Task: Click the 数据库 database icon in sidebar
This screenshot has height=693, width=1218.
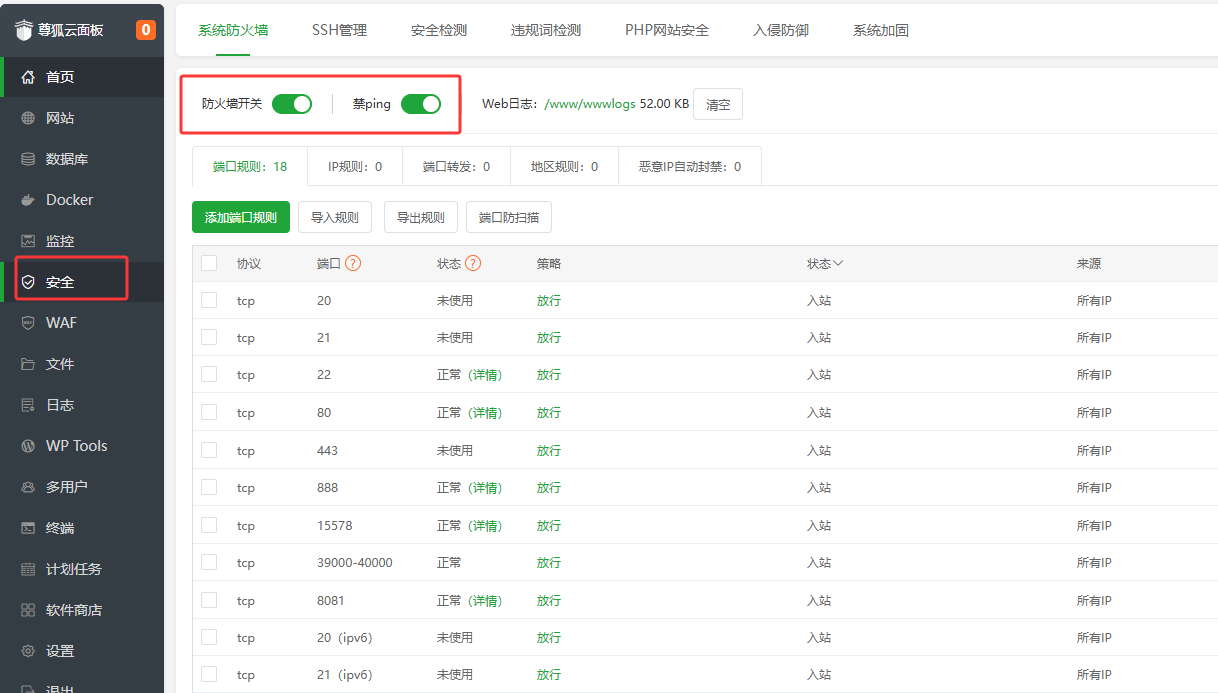Action: point(28,159)
